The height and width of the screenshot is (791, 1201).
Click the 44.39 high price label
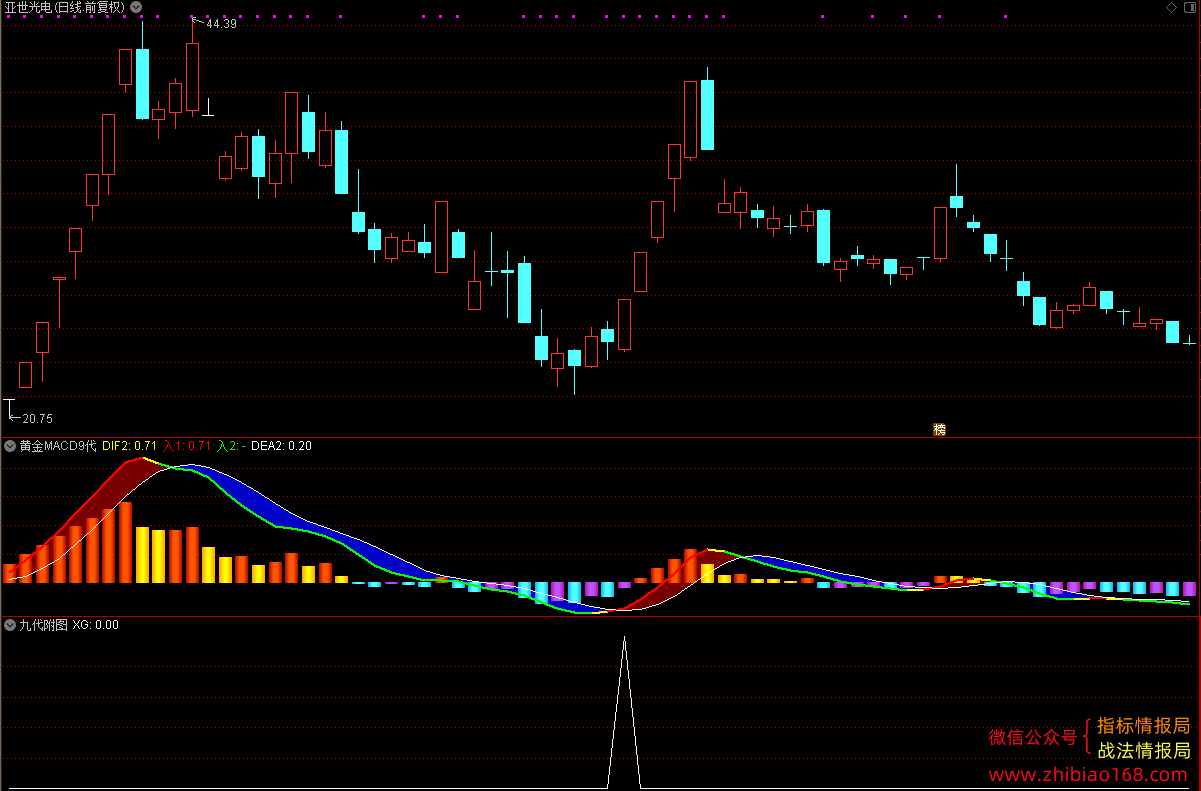coord(221,24)
